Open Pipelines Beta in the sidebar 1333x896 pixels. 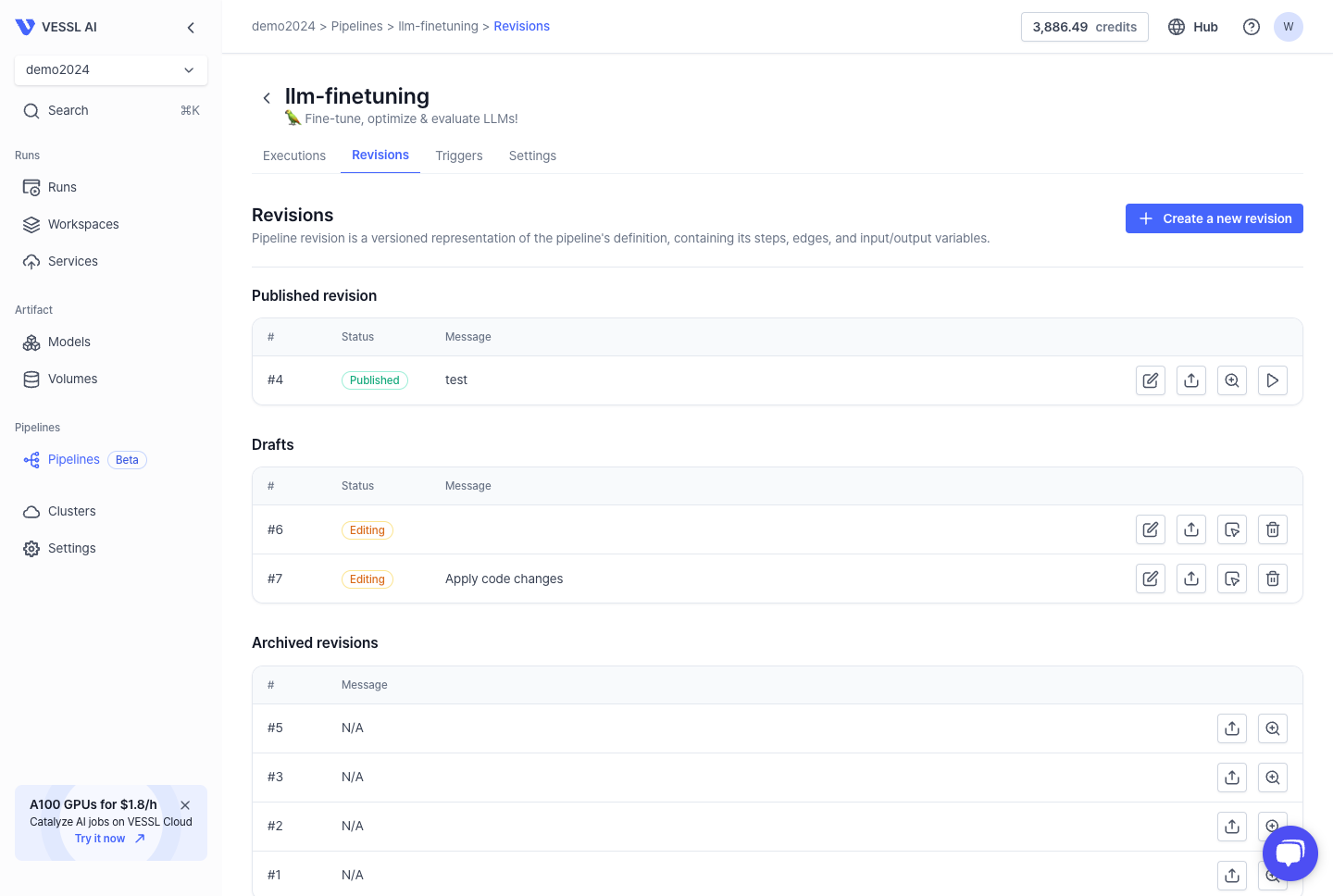111,459
